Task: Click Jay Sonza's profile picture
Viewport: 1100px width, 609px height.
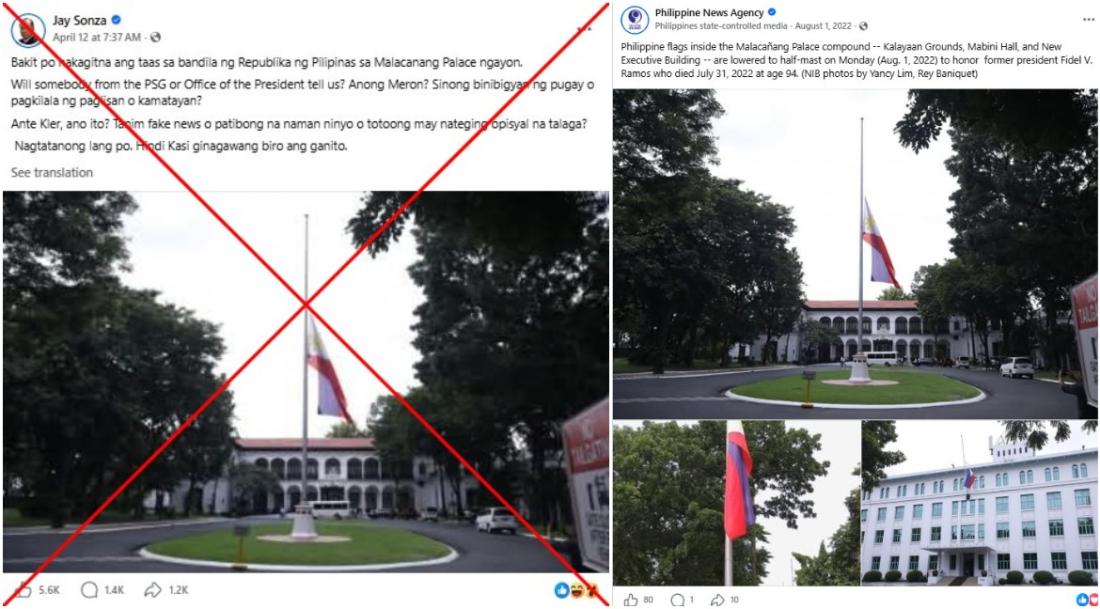Action: pos(28,29)
